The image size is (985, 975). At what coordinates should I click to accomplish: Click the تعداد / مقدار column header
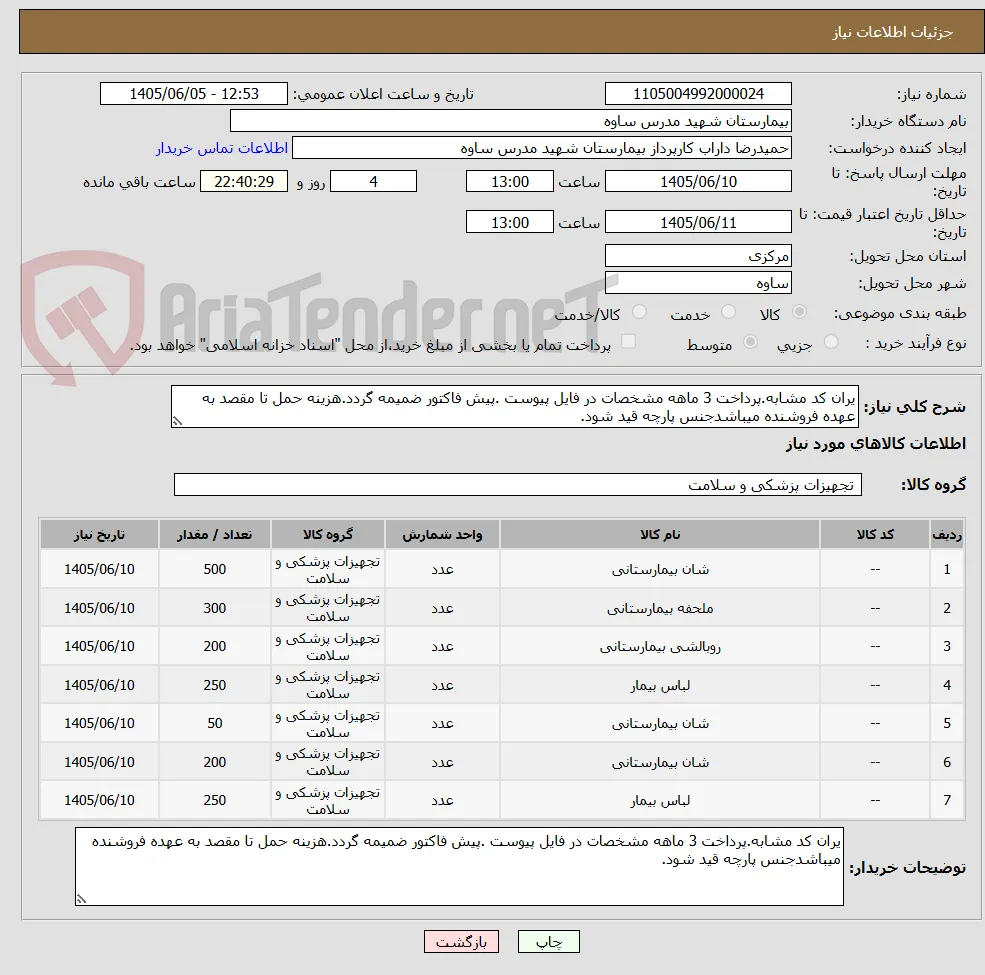point(214,535)
